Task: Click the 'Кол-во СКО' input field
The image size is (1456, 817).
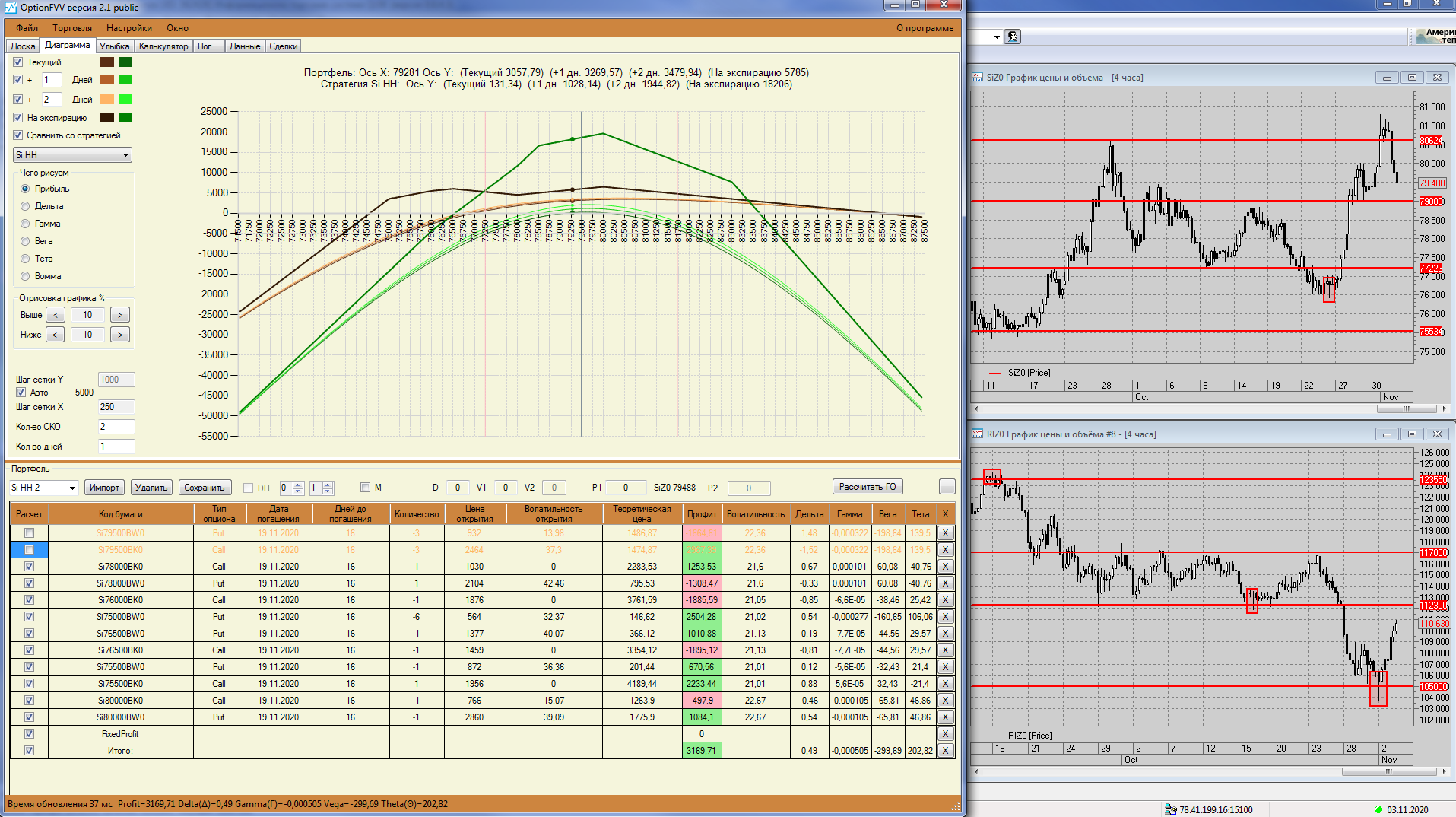Action: pyautogui.click(x=116, y=427)
